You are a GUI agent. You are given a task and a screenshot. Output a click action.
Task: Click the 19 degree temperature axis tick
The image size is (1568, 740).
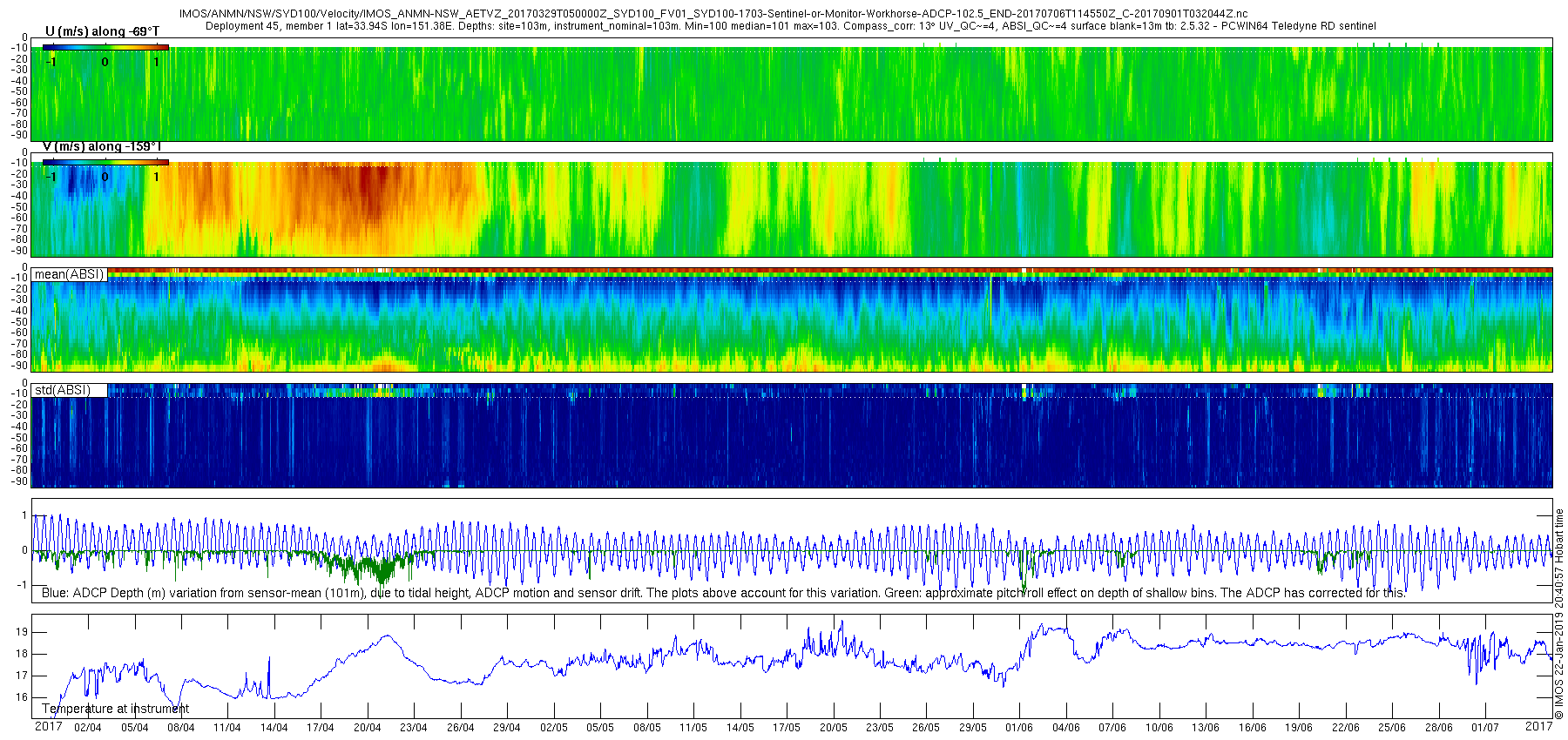(x=22, y=632)
